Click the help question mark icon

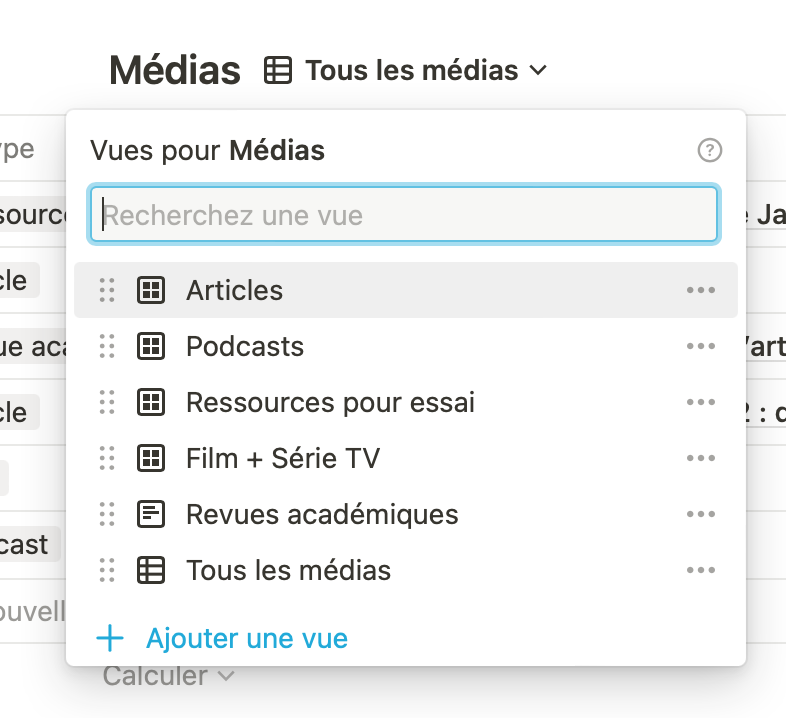click(709, 150)
